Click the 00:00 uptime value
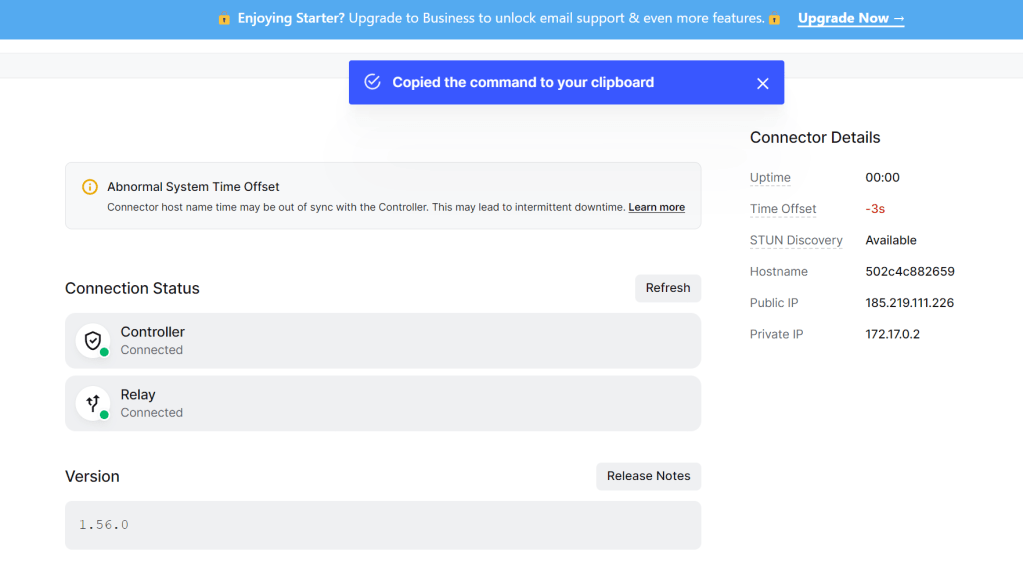1023x588 pixels. click(882, 178)
